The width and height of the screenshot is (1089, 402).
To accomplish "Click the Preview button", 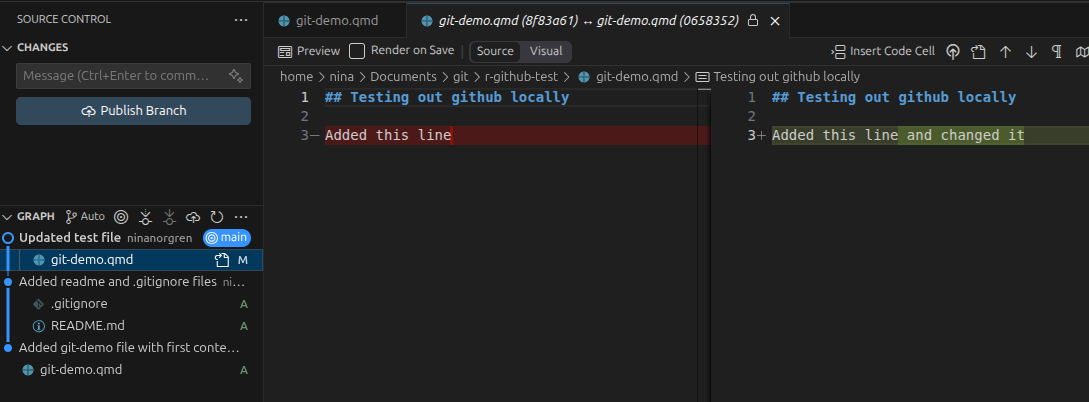I will click(309, 51).
